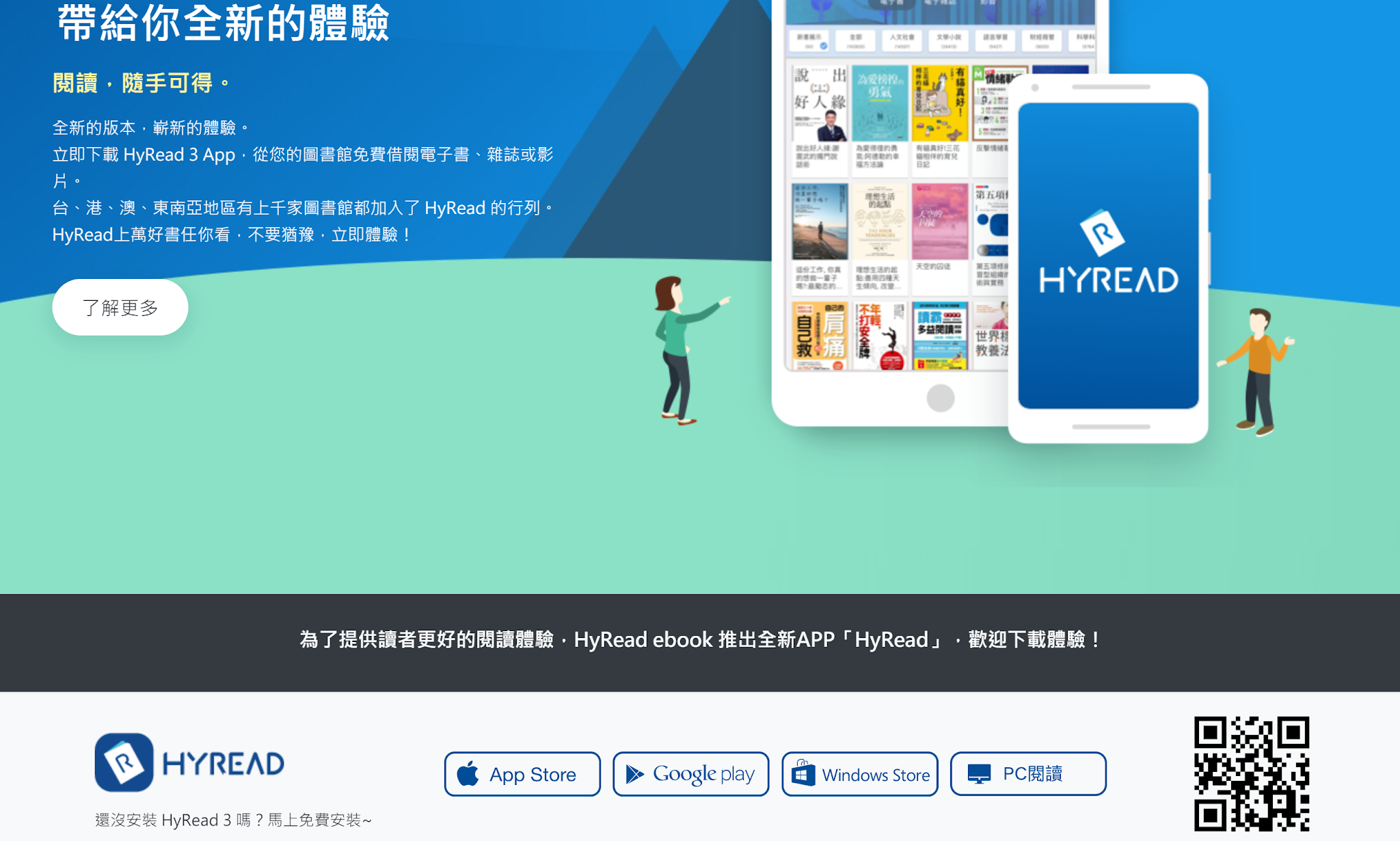Click the blue checkmark badge on 新書展示 chip

[823, 44]
